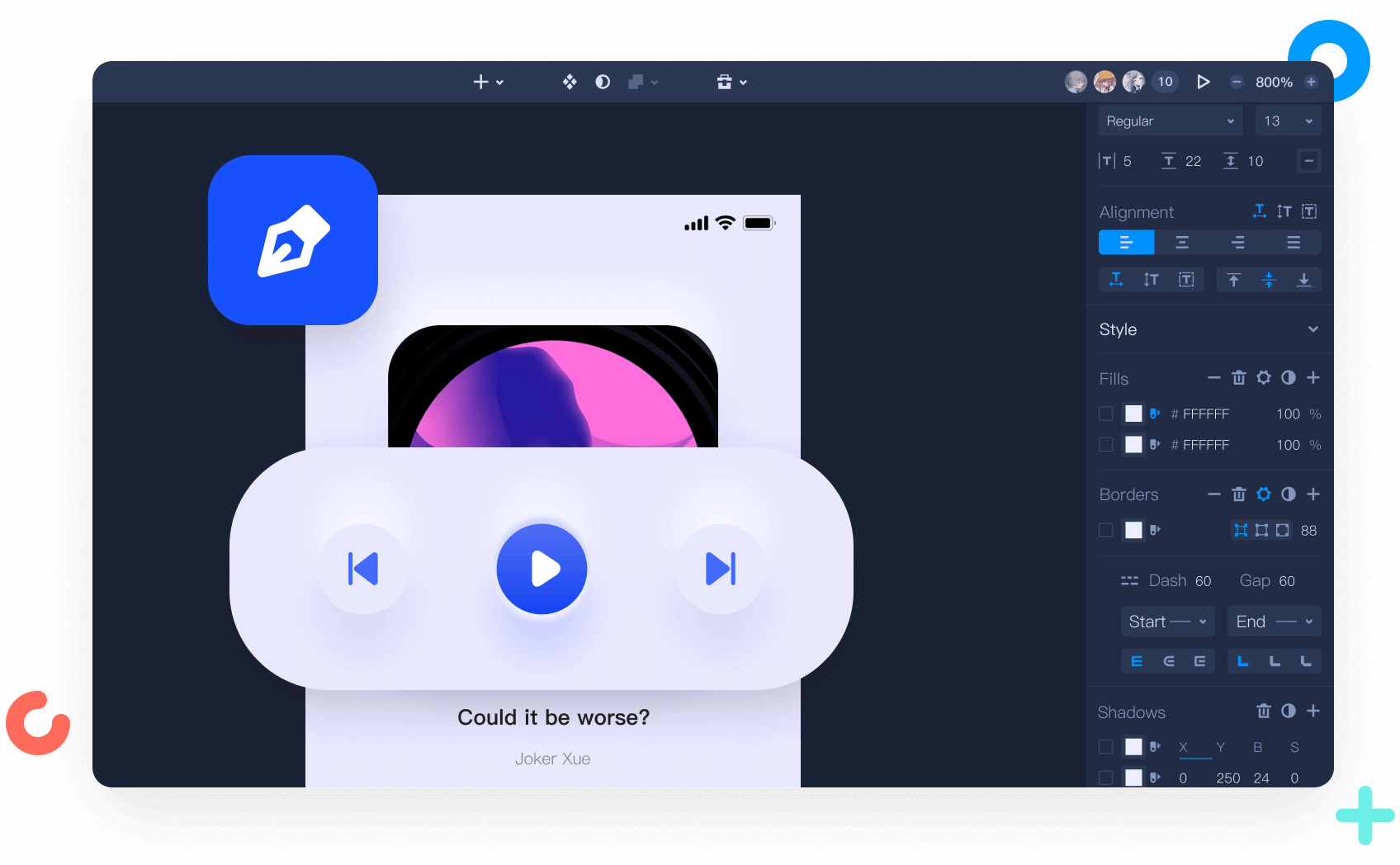
Task: Open the toolbox dropdown in toolbar
Action: tap(731, 82)
